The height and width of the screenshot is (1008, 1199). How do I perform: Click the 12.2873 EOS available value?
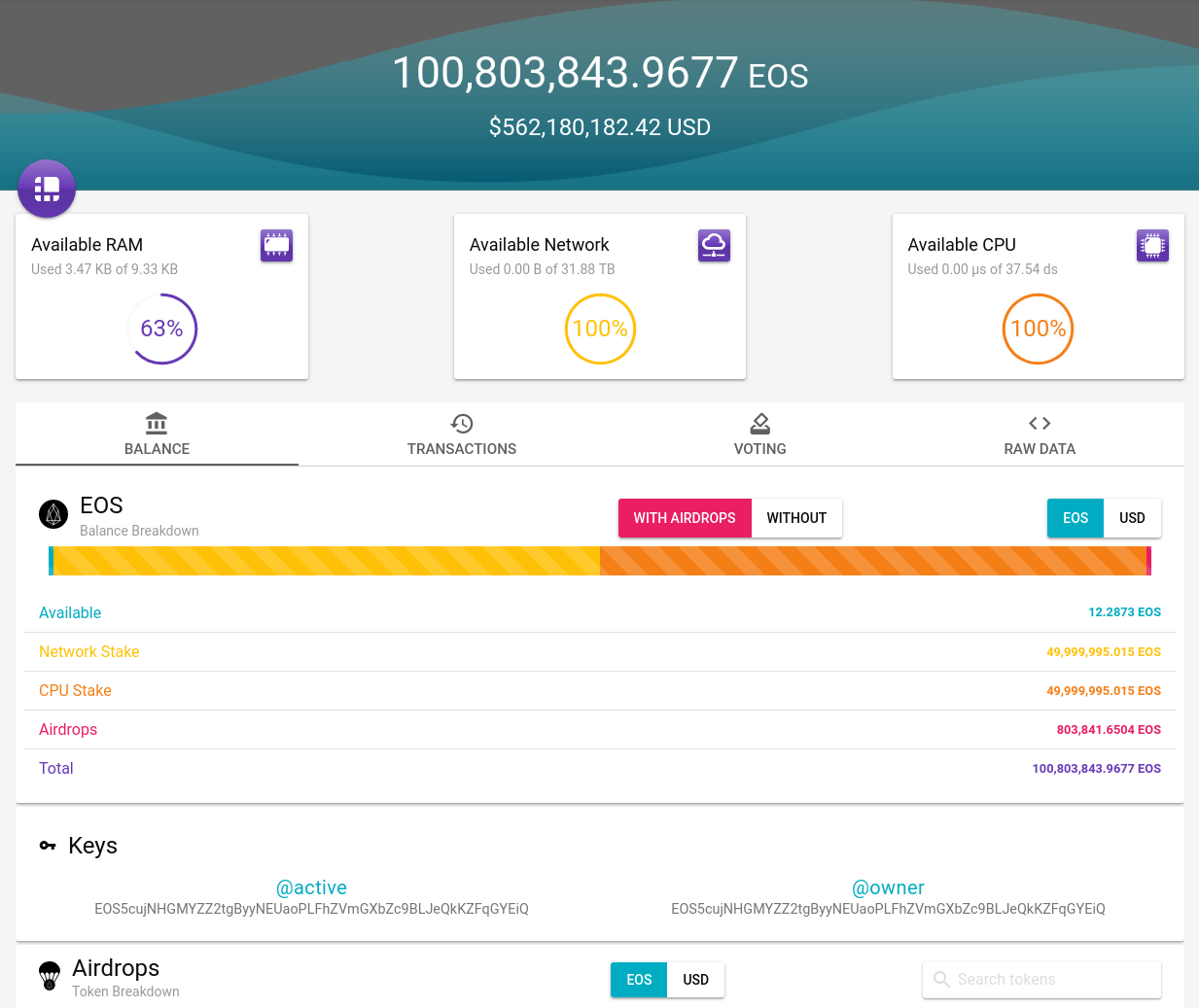pyautogui.click(x=1124, y=612)
